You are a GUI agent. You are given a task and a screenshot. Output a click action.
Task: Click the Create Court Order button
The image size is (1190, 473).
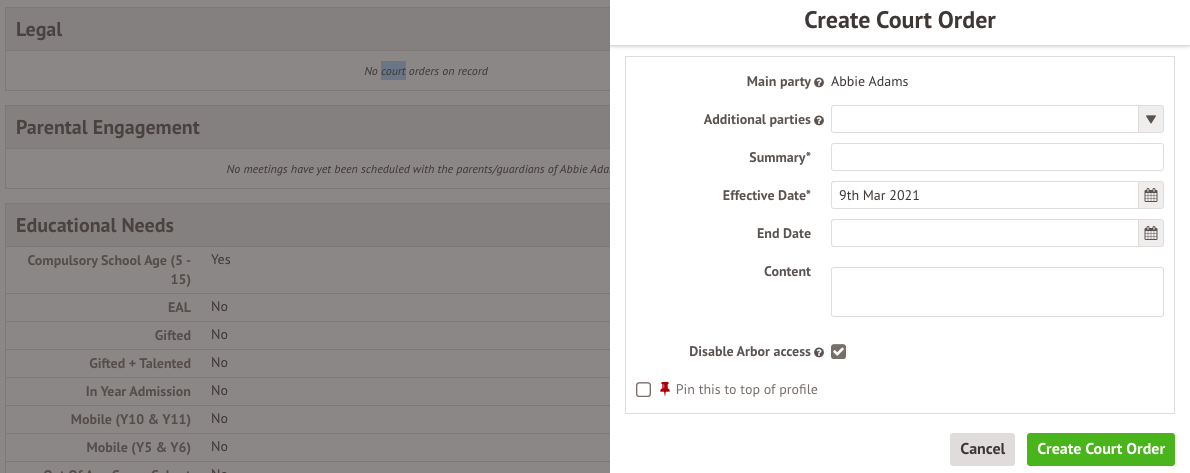pyautogui.click(x=1100, y=449)
